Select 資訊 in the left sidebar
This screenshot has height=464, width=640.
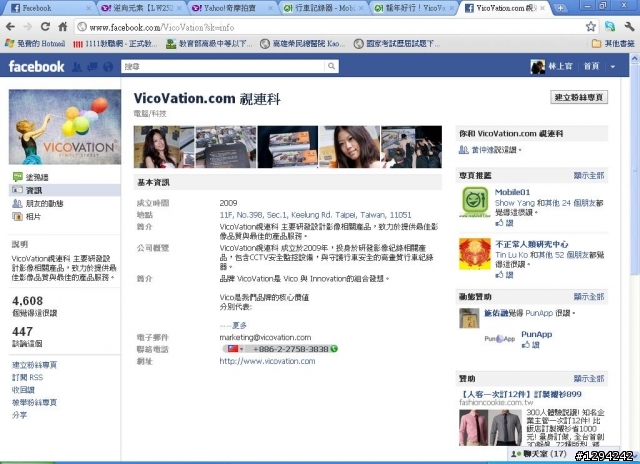click(65, 190)
